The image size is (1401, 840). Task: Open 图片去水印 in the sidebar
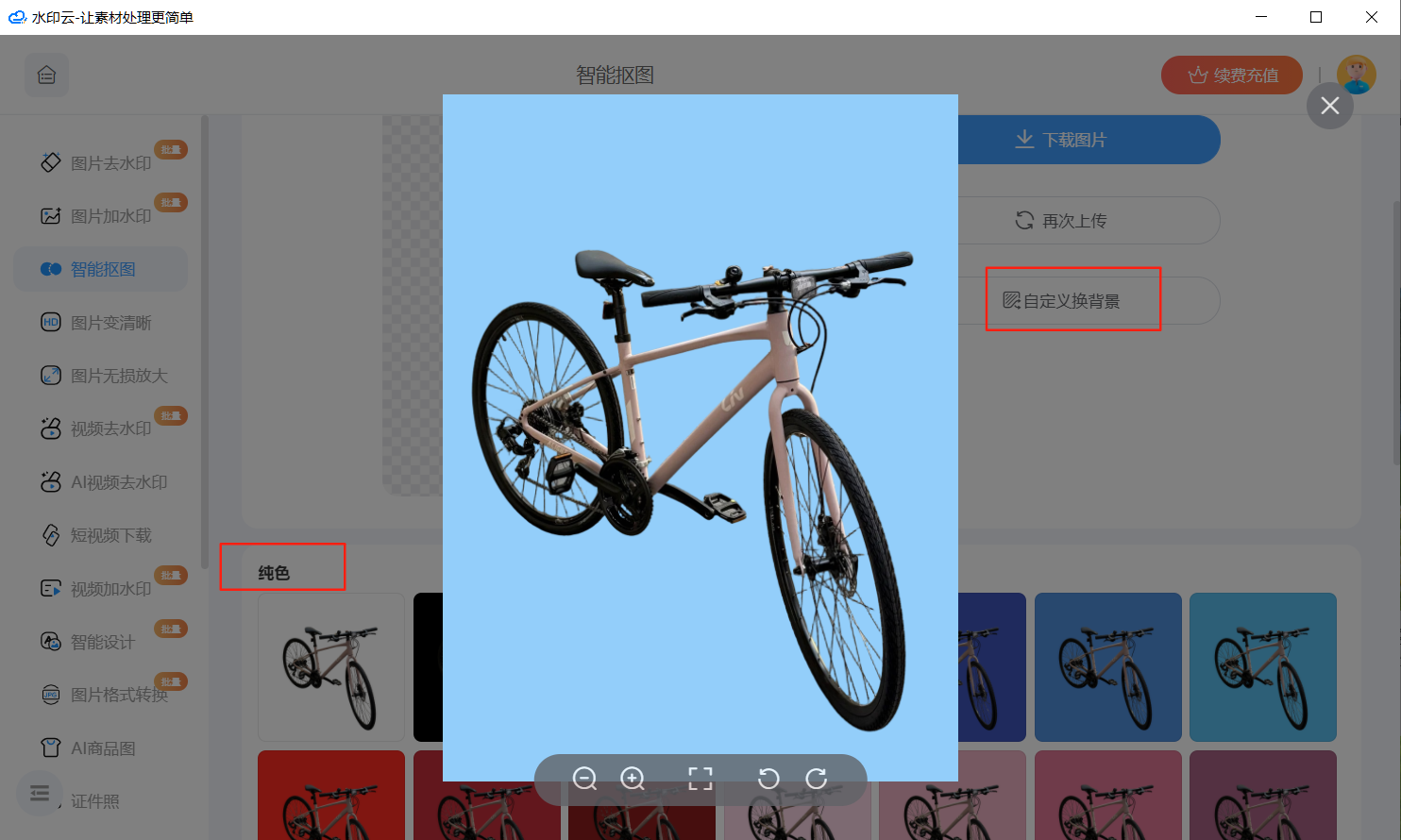pyautogui.click(x=101, y=163)
